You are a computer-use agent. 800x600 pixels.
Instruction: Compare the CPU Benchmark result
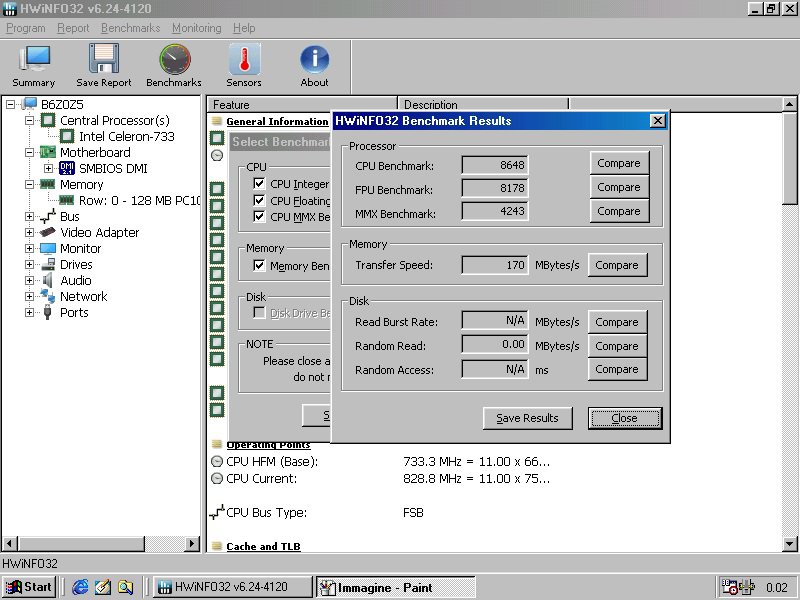point(618,163)
